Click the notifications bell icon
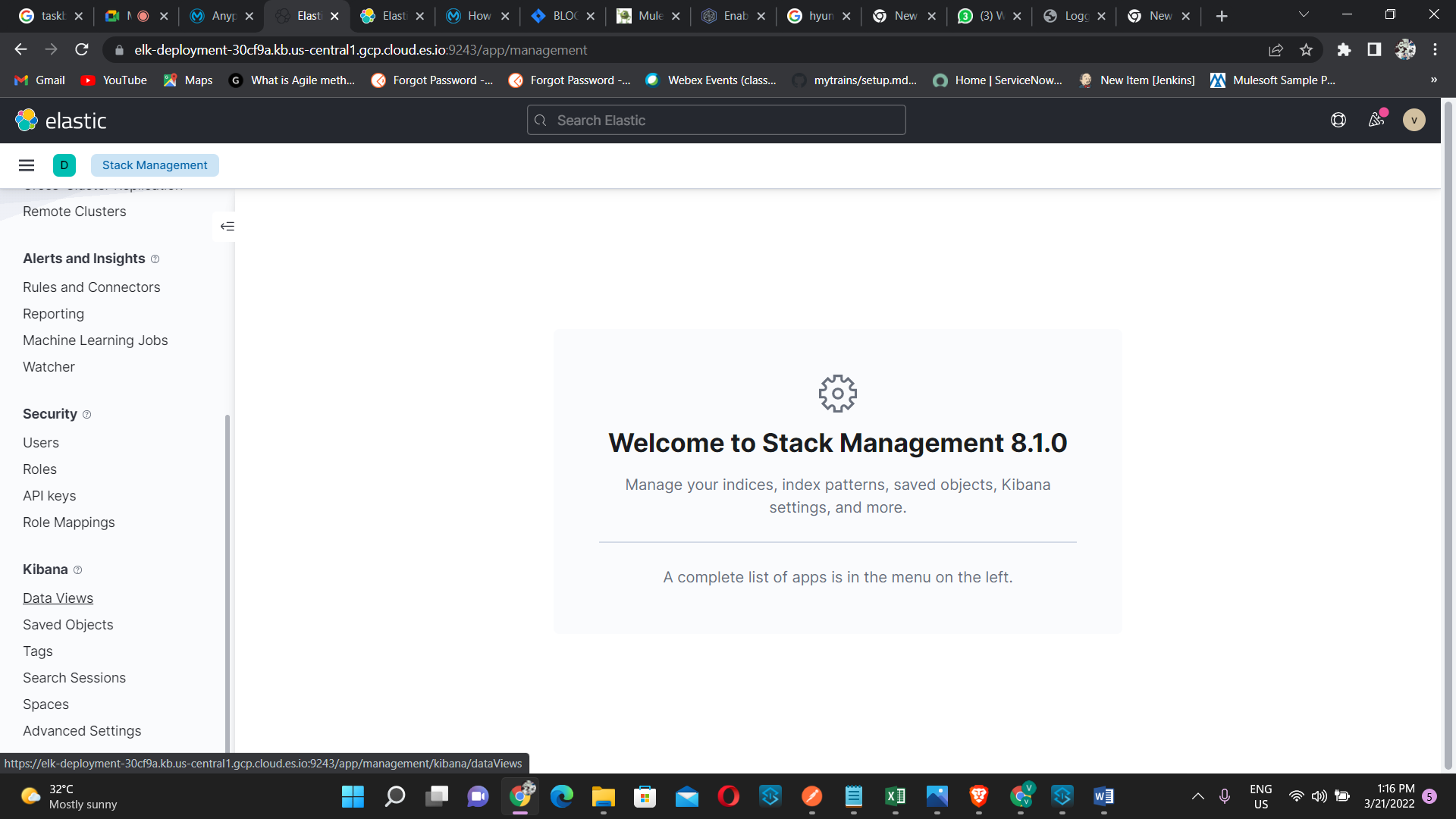 pos(1375,120)
